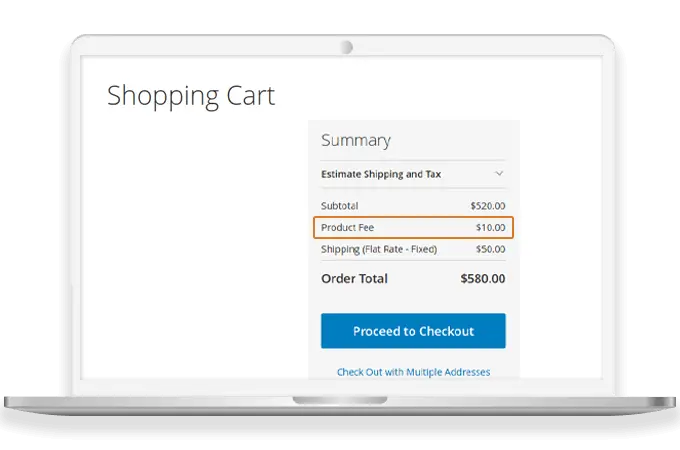Screen dimensions: 680x450
Task: Click the $10.00 product fee amount
Action: [x=489, y=228]
